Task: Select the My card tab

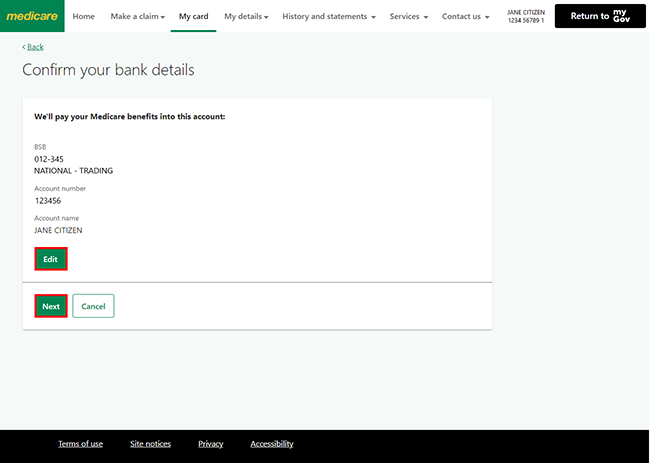Action: point(194,16)
